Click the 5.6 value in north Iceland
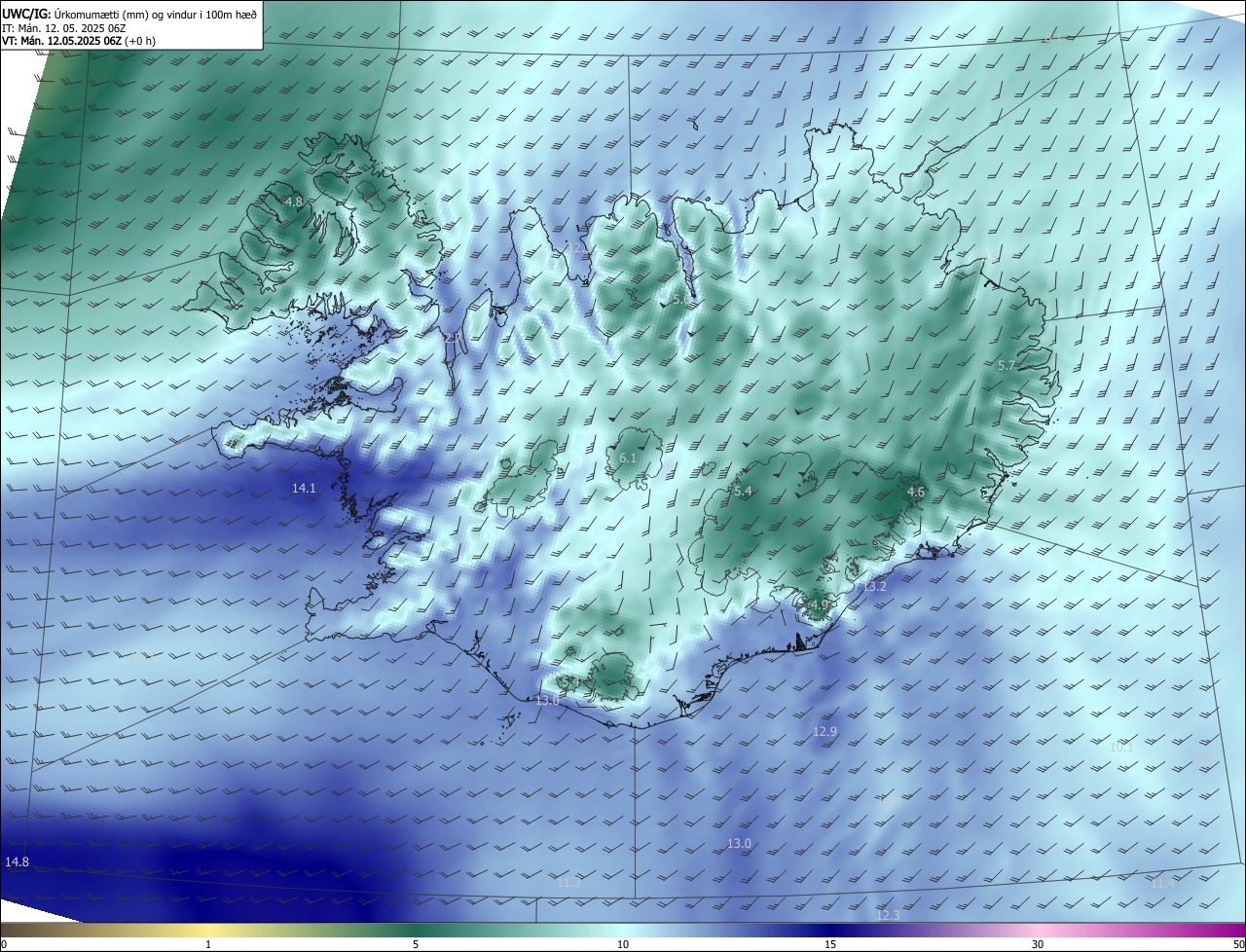 coord(681,300)
